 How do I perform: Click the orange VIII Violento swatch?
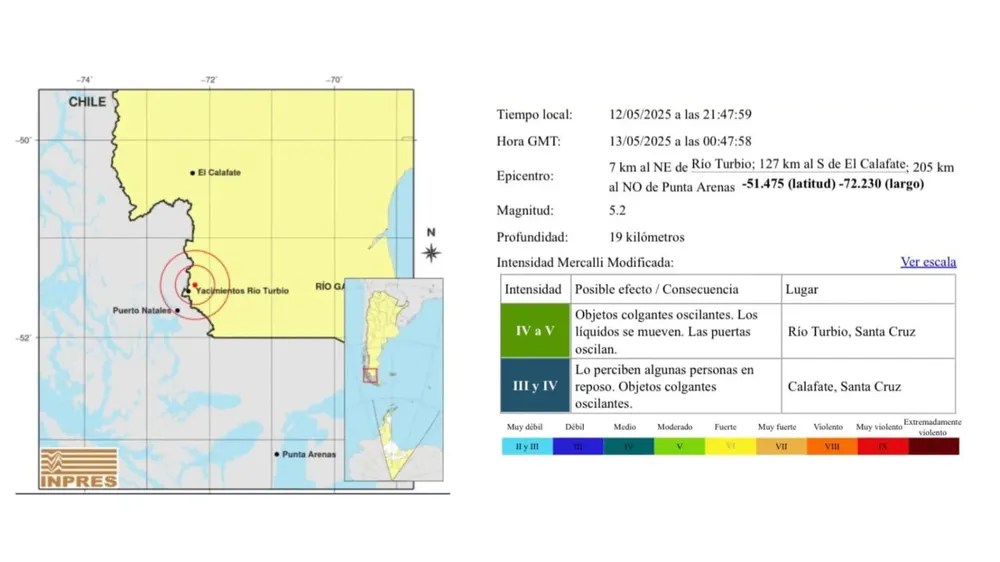(x=831, y=446)
